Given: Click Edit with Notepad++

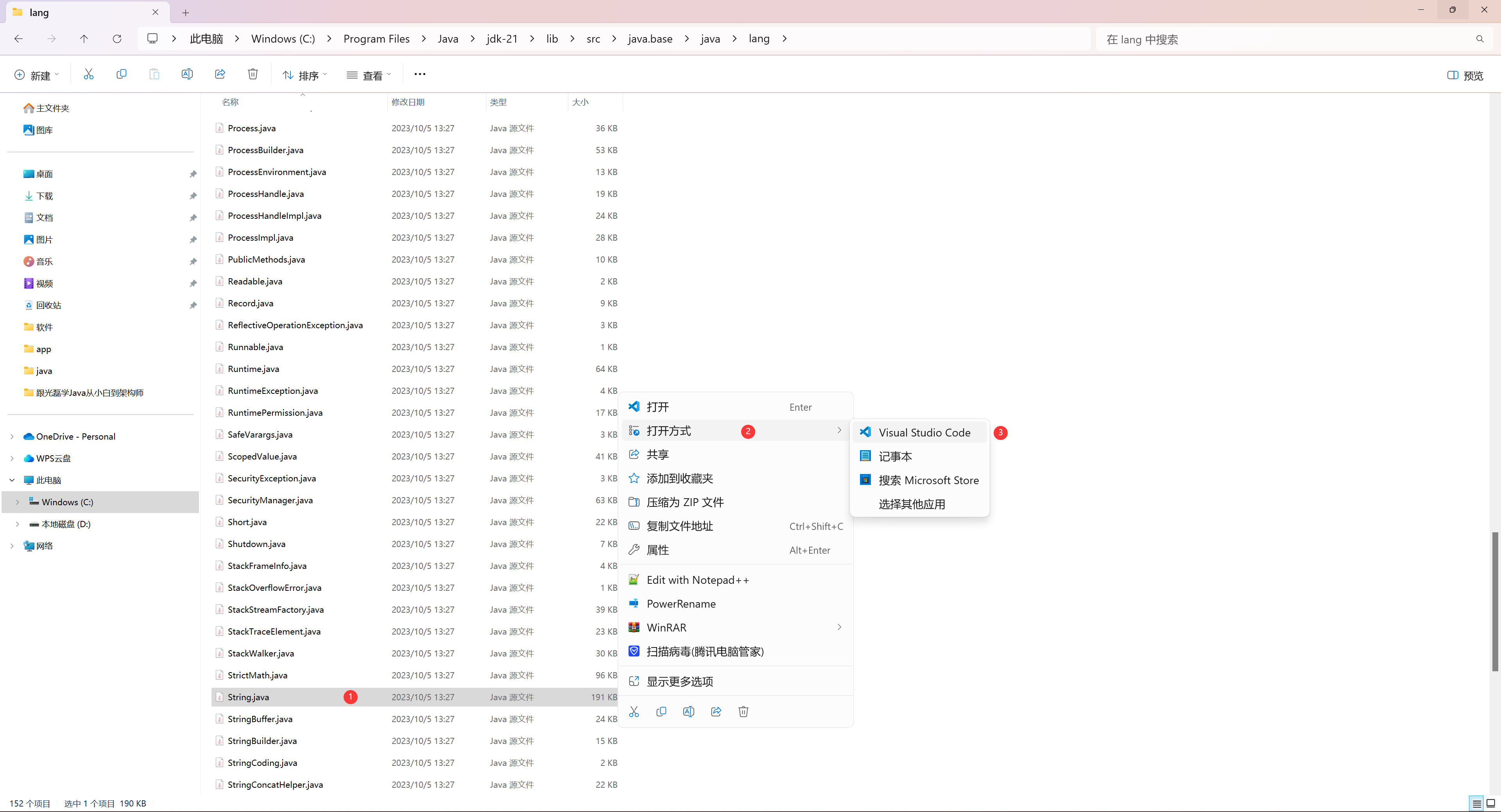Looking at the screenshot, I should (x=736, y=580).
